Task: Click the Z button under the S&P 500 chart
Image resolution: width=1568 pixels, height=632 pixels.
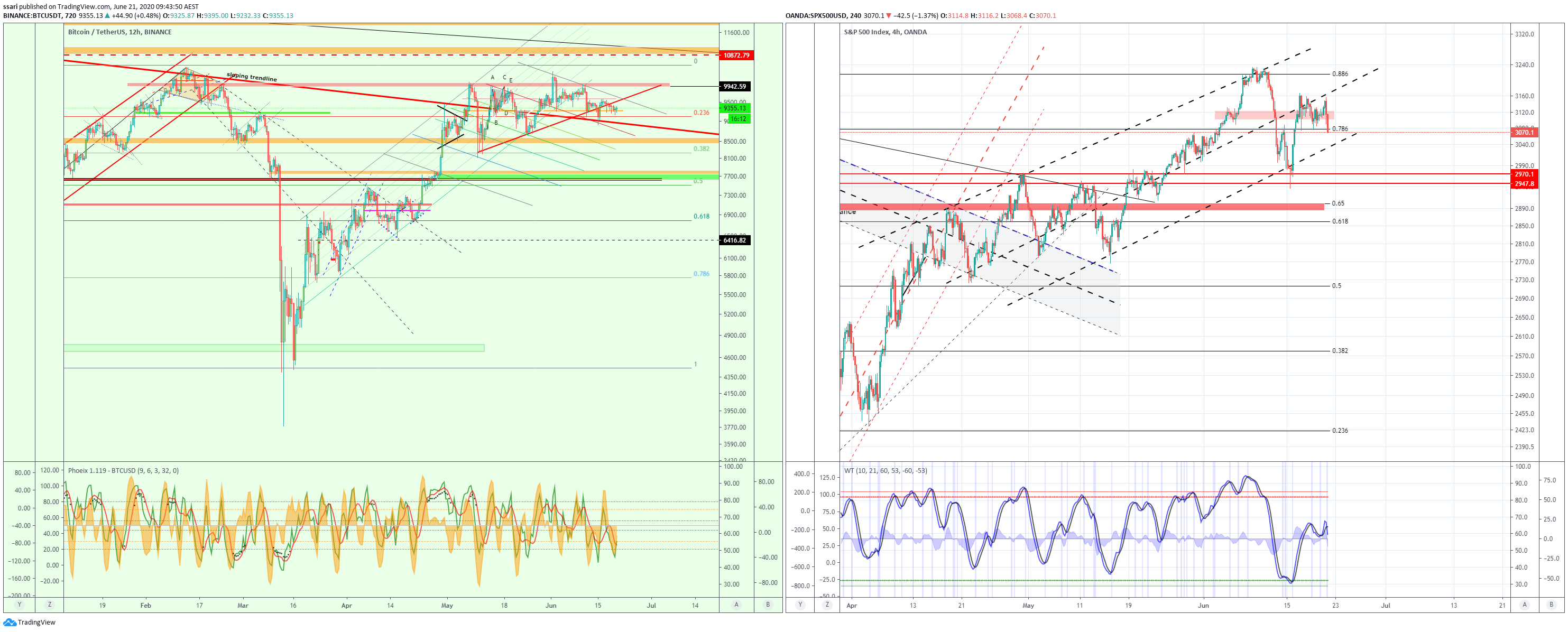Action: (x=827, y=605)
